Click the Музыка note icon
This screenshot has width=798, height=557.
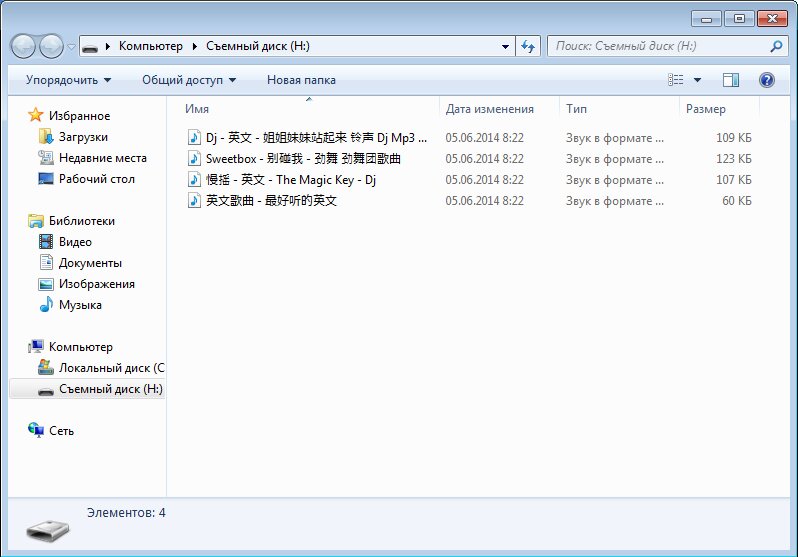click(x=46, y=304)
